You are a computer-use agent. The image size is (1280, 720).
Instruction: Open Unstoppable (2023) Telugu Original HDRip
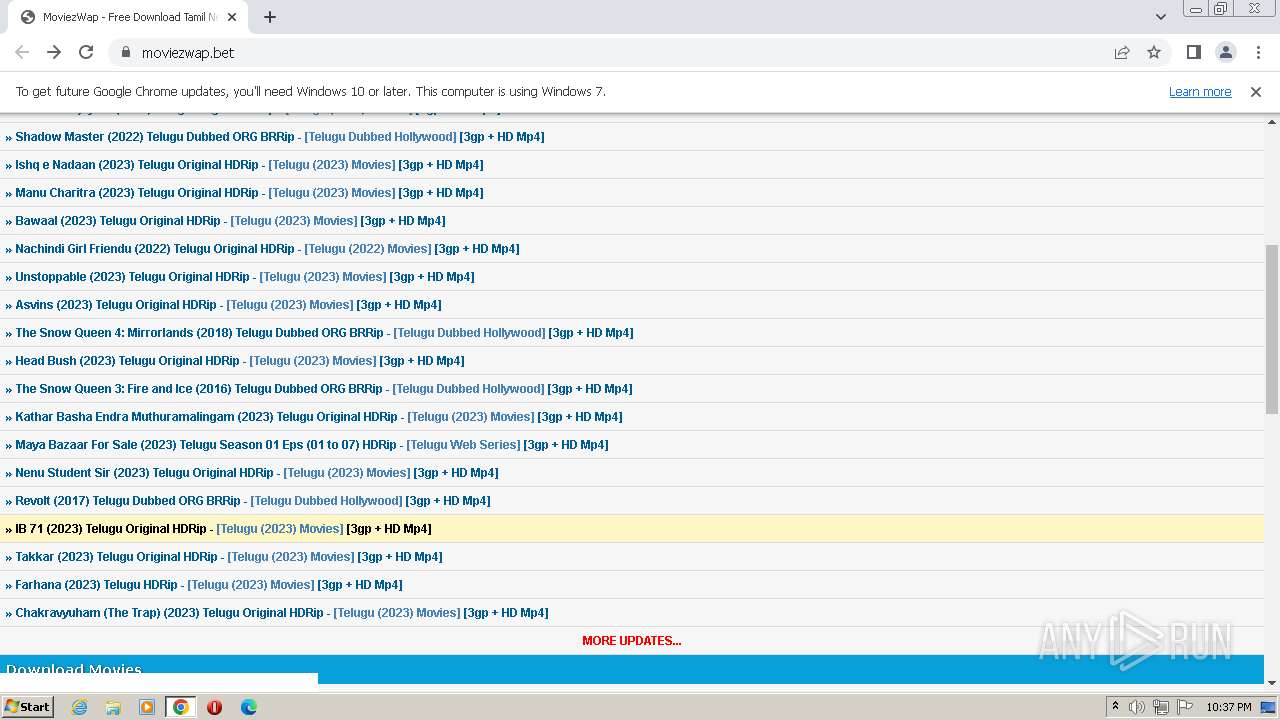point(132,277)
